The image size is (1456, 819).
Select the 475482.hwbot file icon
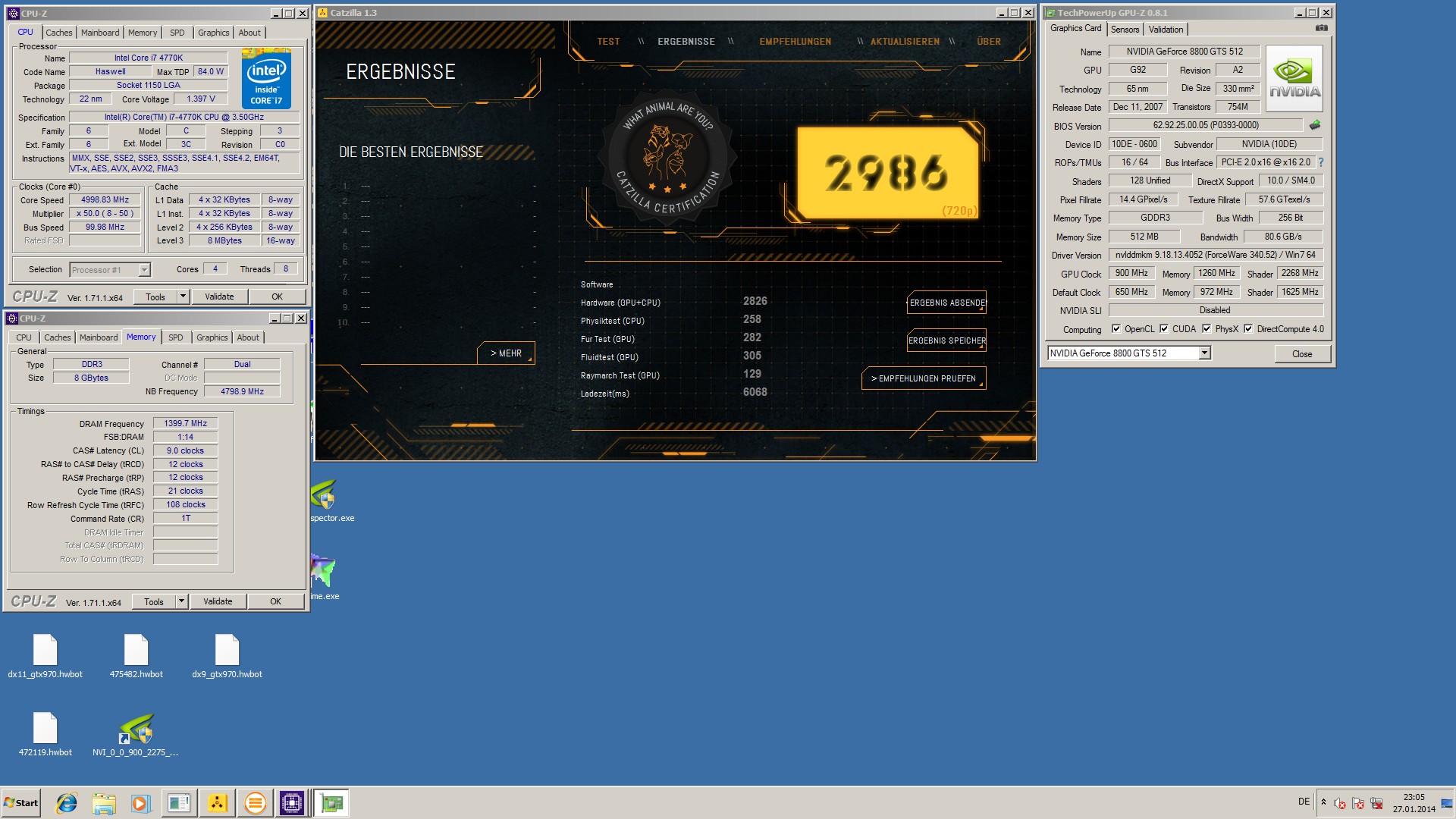pyautogui.click(x=136, y=657)
